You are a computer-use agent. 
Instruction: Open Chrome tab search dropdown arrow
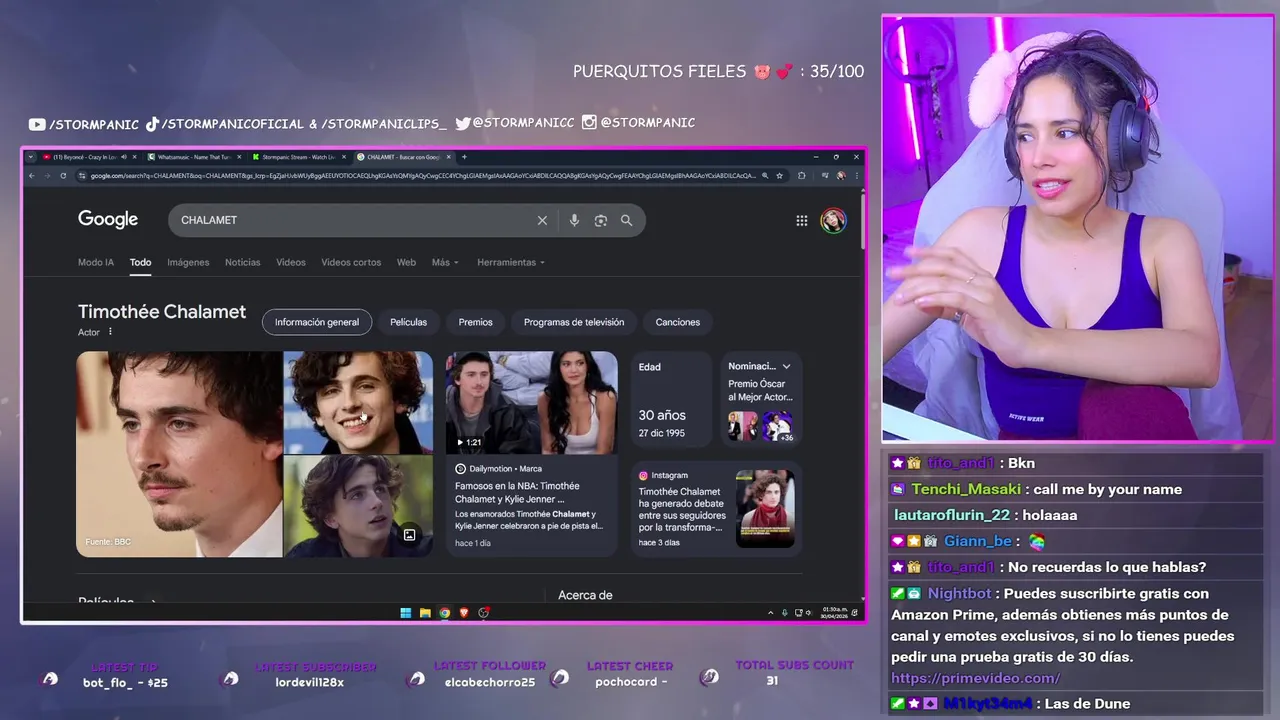coord(30,157)
